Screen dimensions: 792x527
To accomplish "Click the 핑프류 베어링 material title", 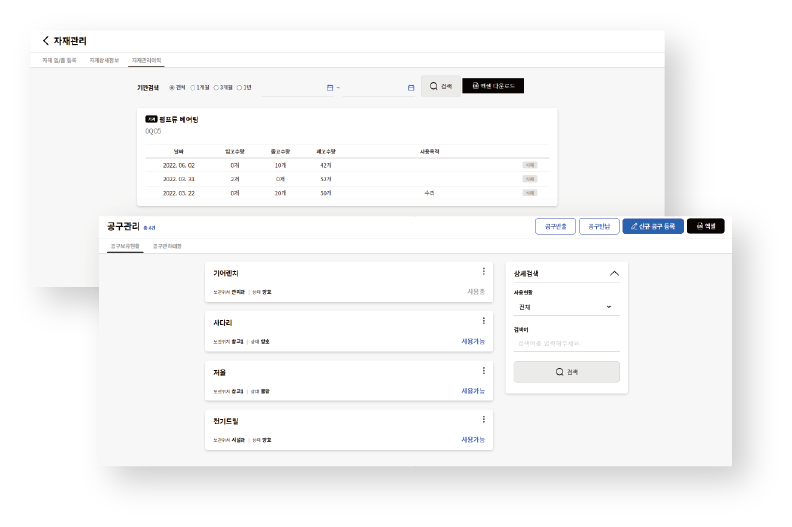I will pyautogui.click(x=178, y=119).
